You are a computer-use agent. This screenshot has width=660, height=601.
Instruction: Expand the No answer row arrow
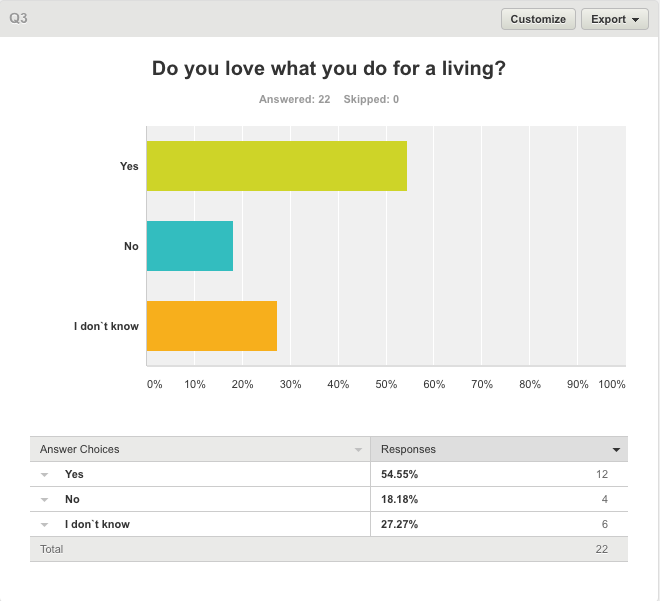(45, 499)
